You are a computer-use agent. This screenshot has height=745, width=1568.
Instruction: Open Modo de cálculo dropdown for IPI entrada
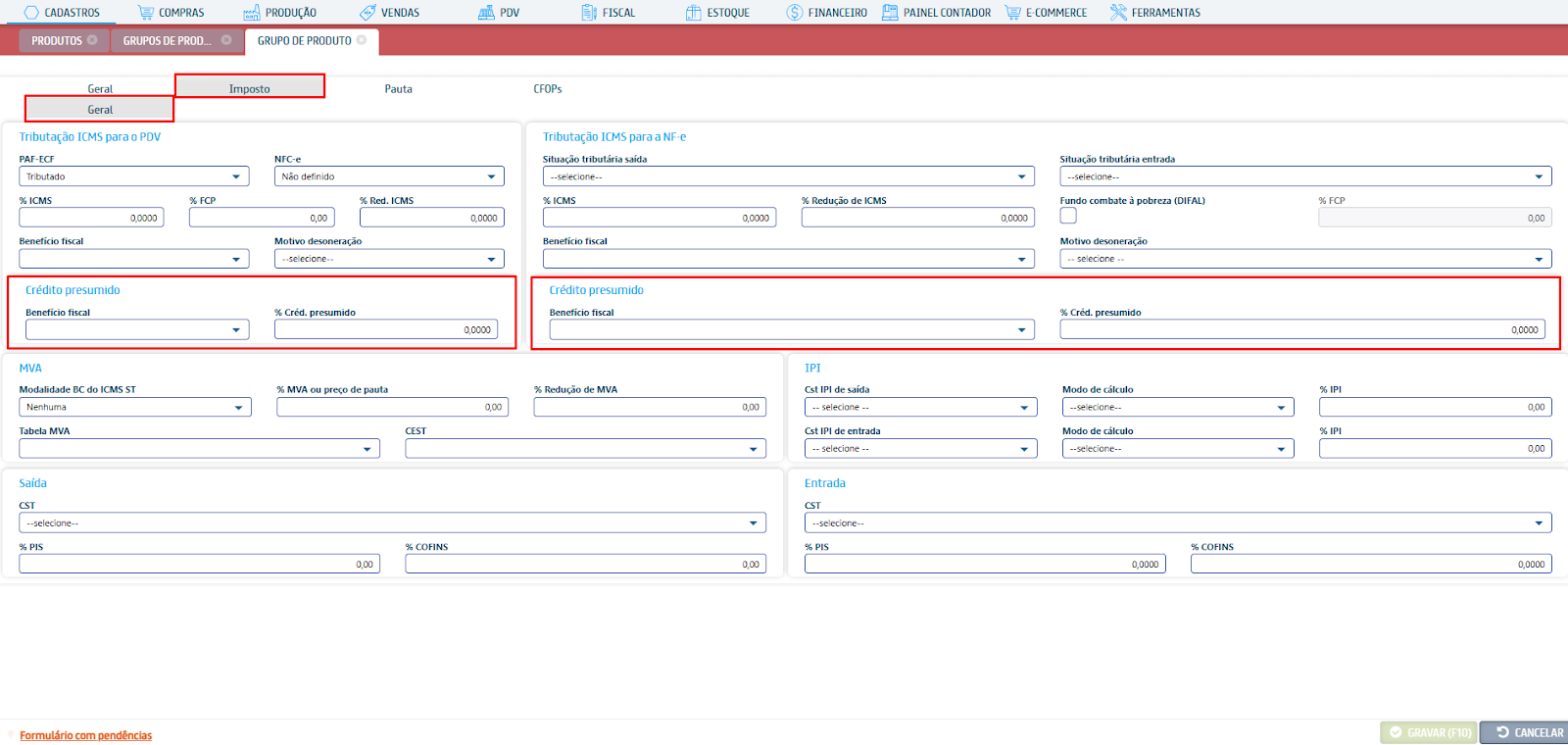(1178, 448)
